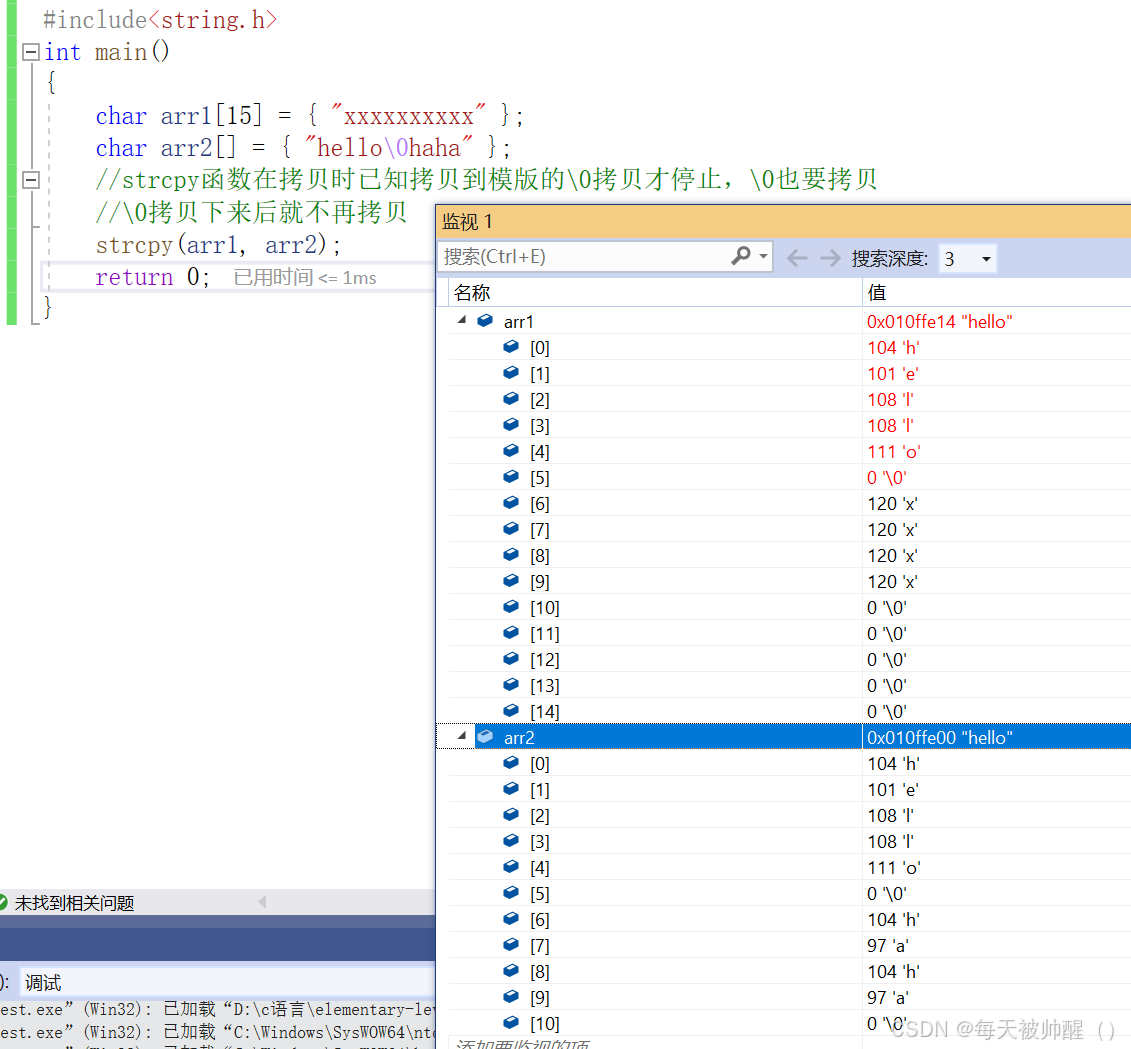This screenshot has width=1131, height=1049.
Task: Select the 调试 output source field
Action: pyautogui.click(x=227, y=983)
